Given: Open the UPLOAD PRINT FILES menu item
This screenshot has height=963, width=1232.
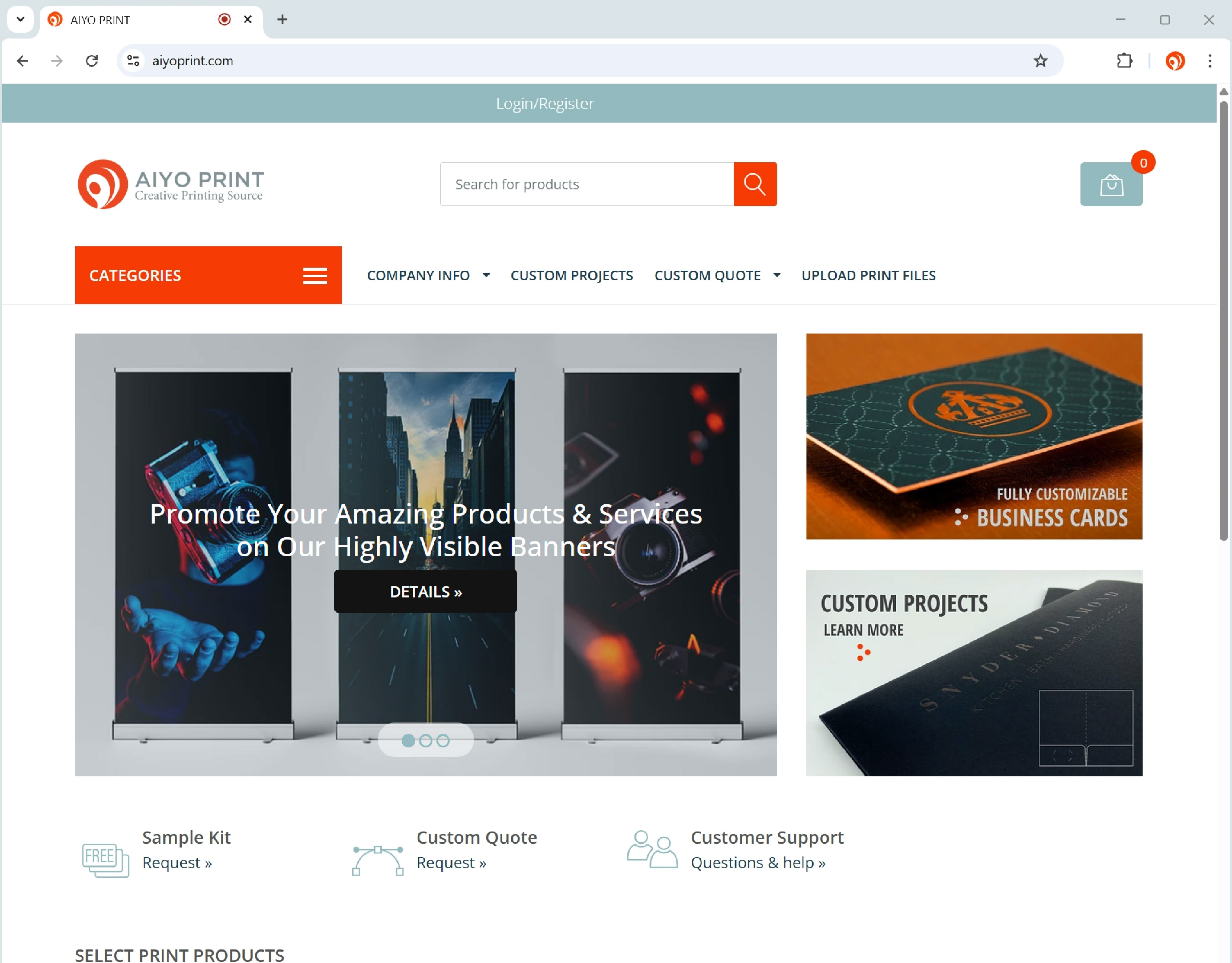Looking at the screenshot, I should pyautogui.click(x=868, y=275).
